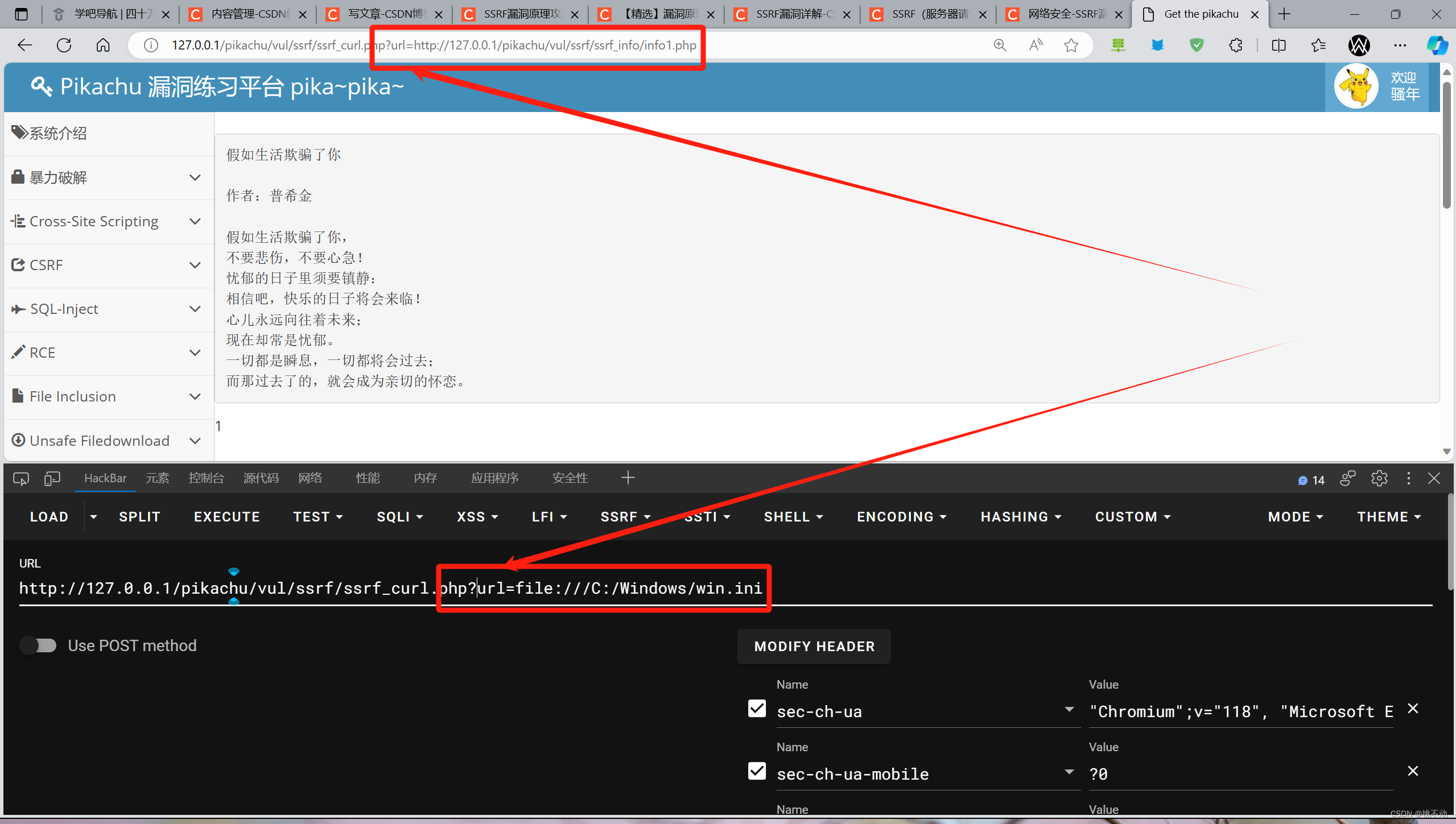Screen dimensions: 1456x824
Task: Add page to favorites with star icon
Action: click(1071, 45)
